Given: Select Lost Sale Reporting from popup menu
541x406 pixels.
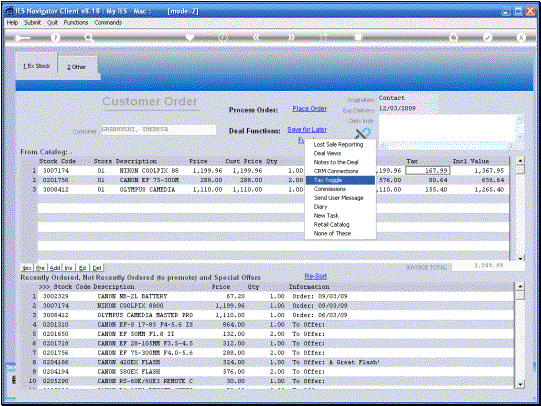Looking at the screenshot, I should 338,145.
